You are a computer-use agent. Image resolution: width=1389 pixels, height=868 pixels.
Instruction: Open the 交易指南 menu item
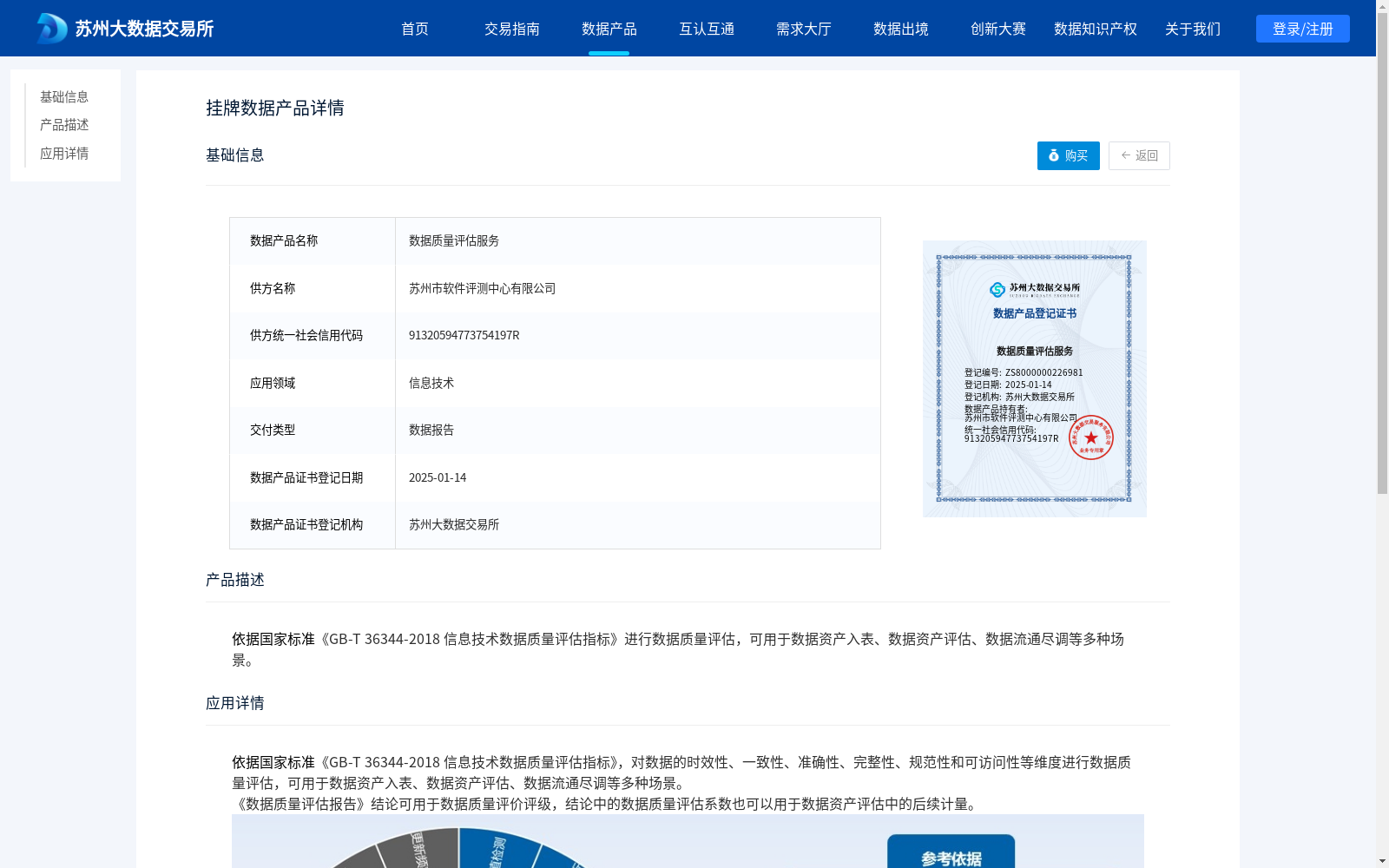tap(512, 29)
